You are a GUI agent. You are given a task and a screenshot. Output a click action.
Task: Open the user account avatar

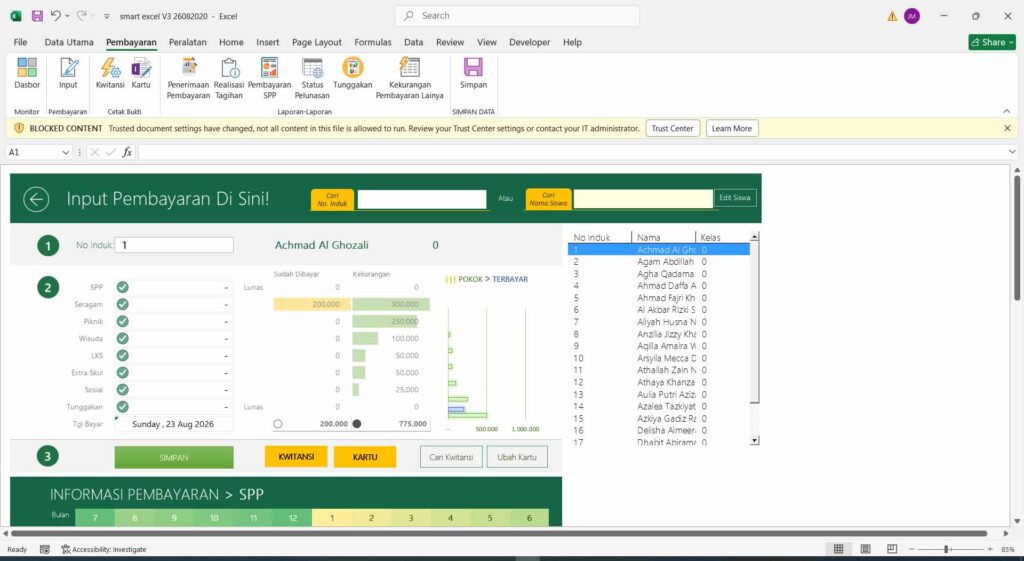click(912, 16)
